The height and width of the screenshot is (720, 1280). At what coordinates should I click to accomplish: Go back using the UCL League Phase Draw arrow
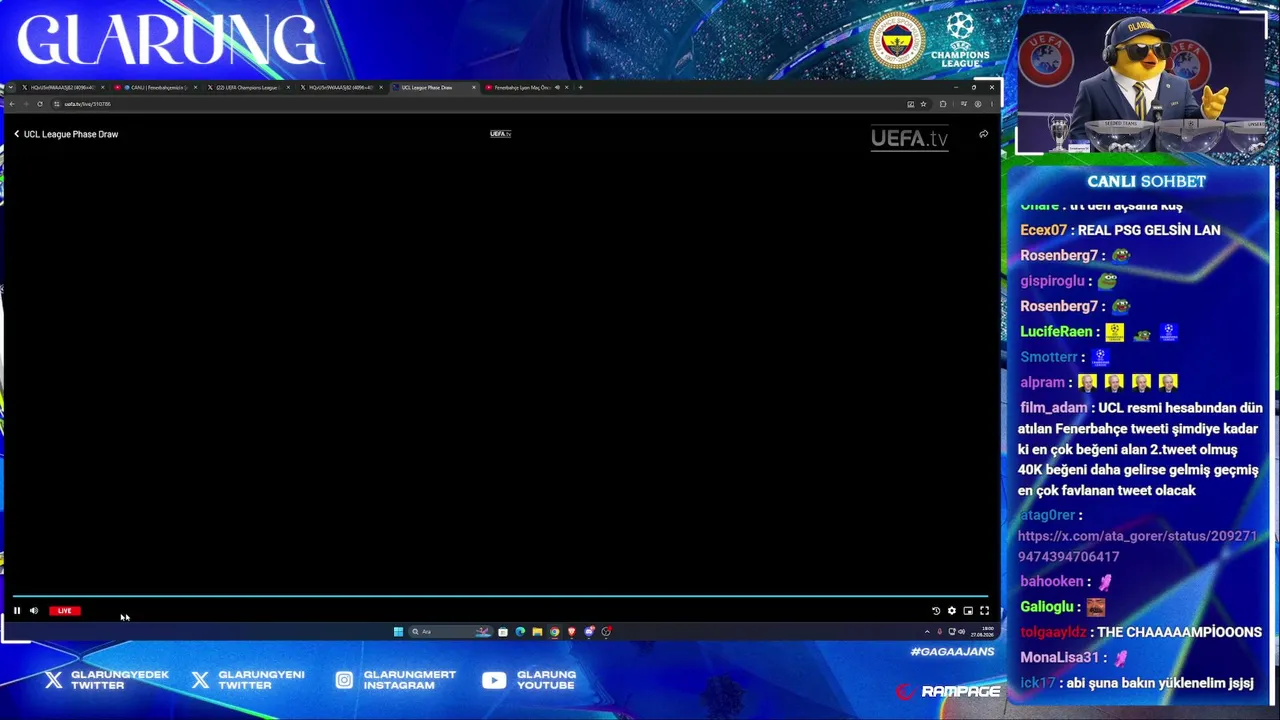[x=16, y=134]
